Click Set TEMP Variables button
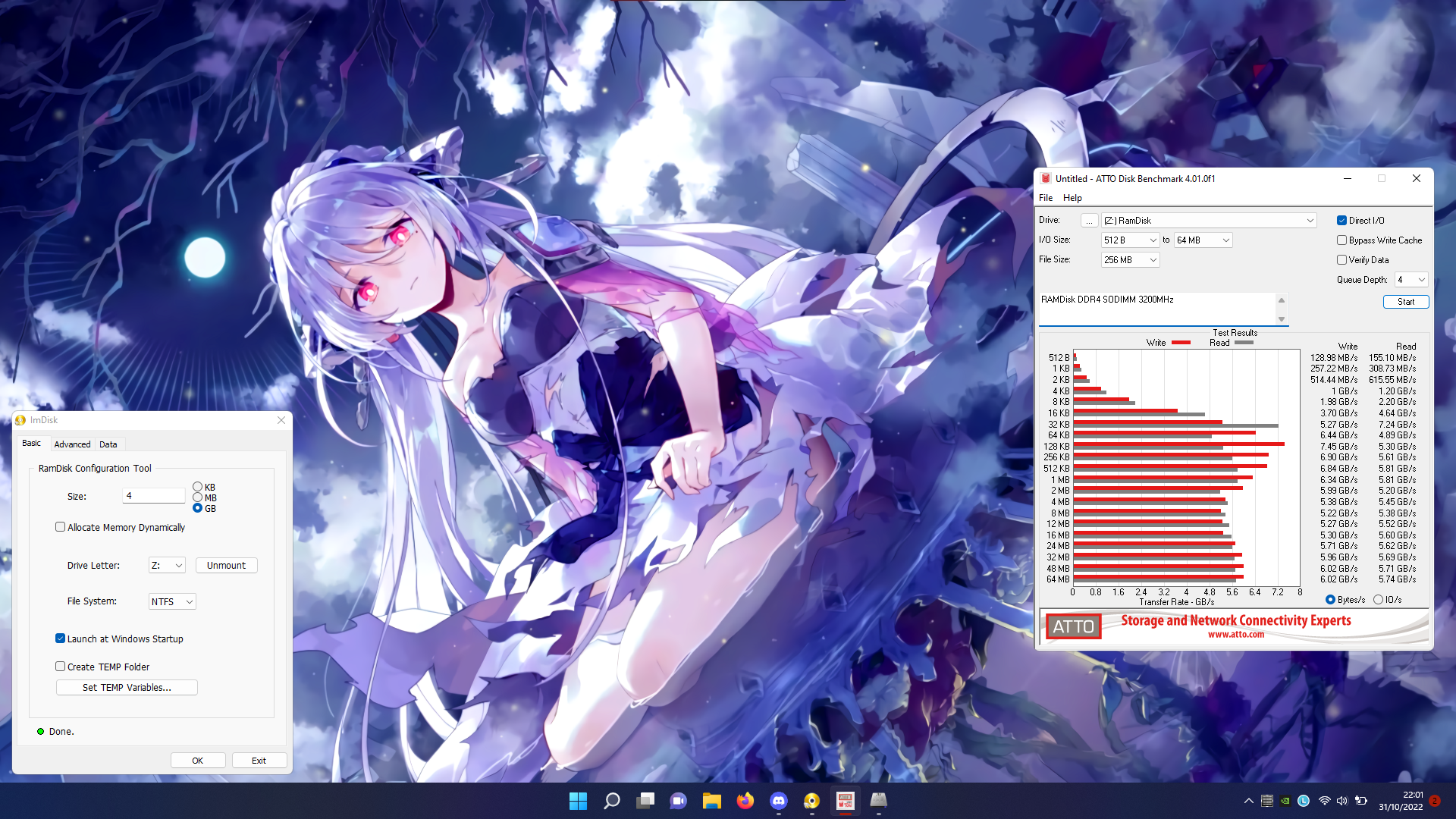1456x819 pixels. click(x=127, y=688)
